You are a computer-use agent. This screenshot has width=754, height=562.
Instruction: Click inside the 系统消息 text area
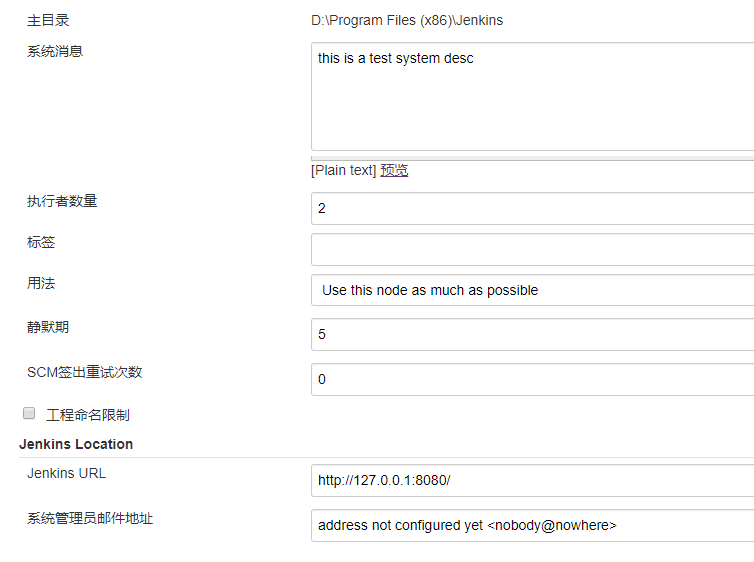click(x=532, y=97)
